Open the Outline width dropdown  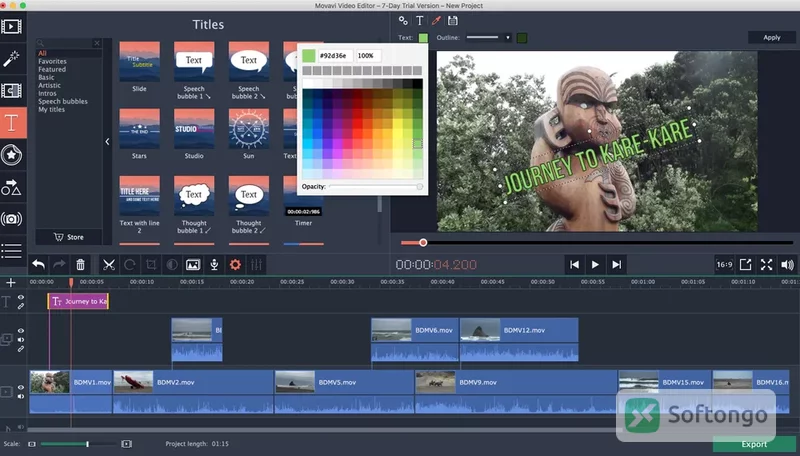point(507,37)
